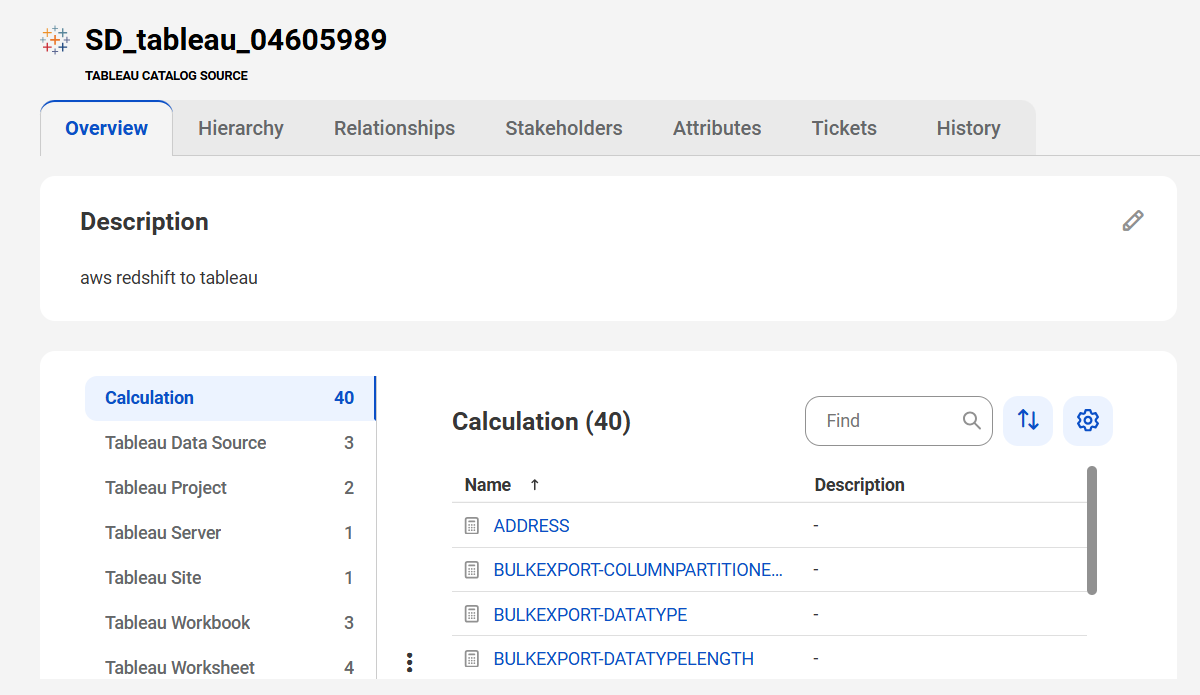This screenshot has width=1200, height=695.
Task: Click calculator icon beside BULKEXPORT-COLUMNPARTITIONE…
Action: tap(472, 570)
